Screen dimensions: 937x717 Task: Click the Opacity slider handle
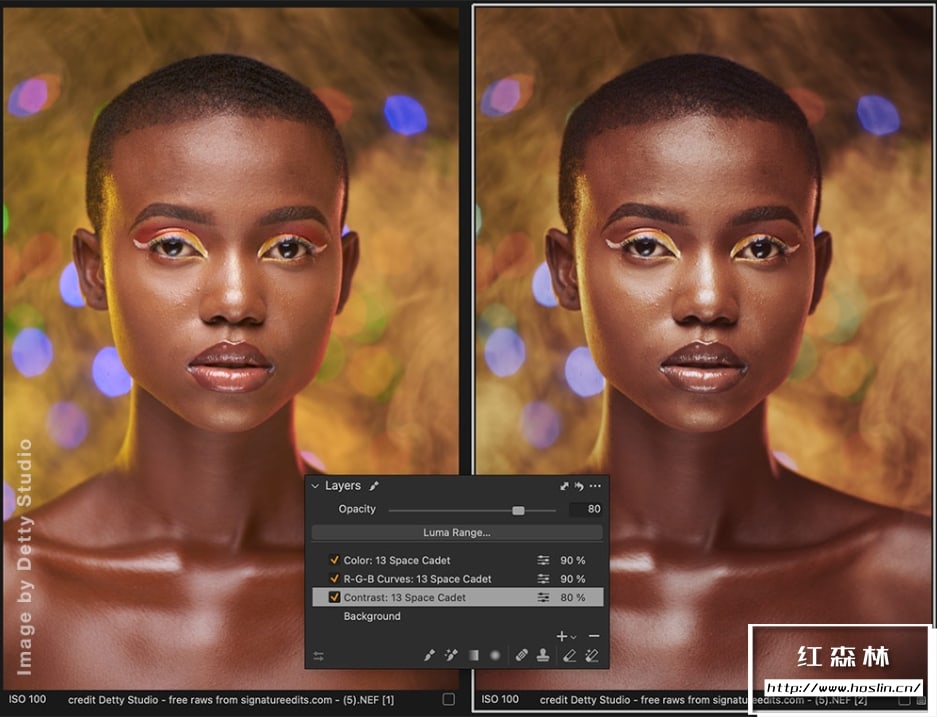pyautogui.click(x=518, y=510)
